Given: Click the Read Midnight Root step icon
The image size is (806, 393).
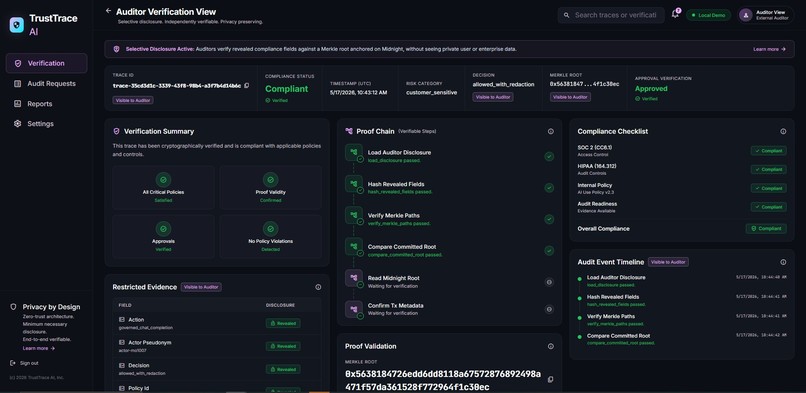Looking at the screenshot, I should pyautogui.click(x=354, y=278).
